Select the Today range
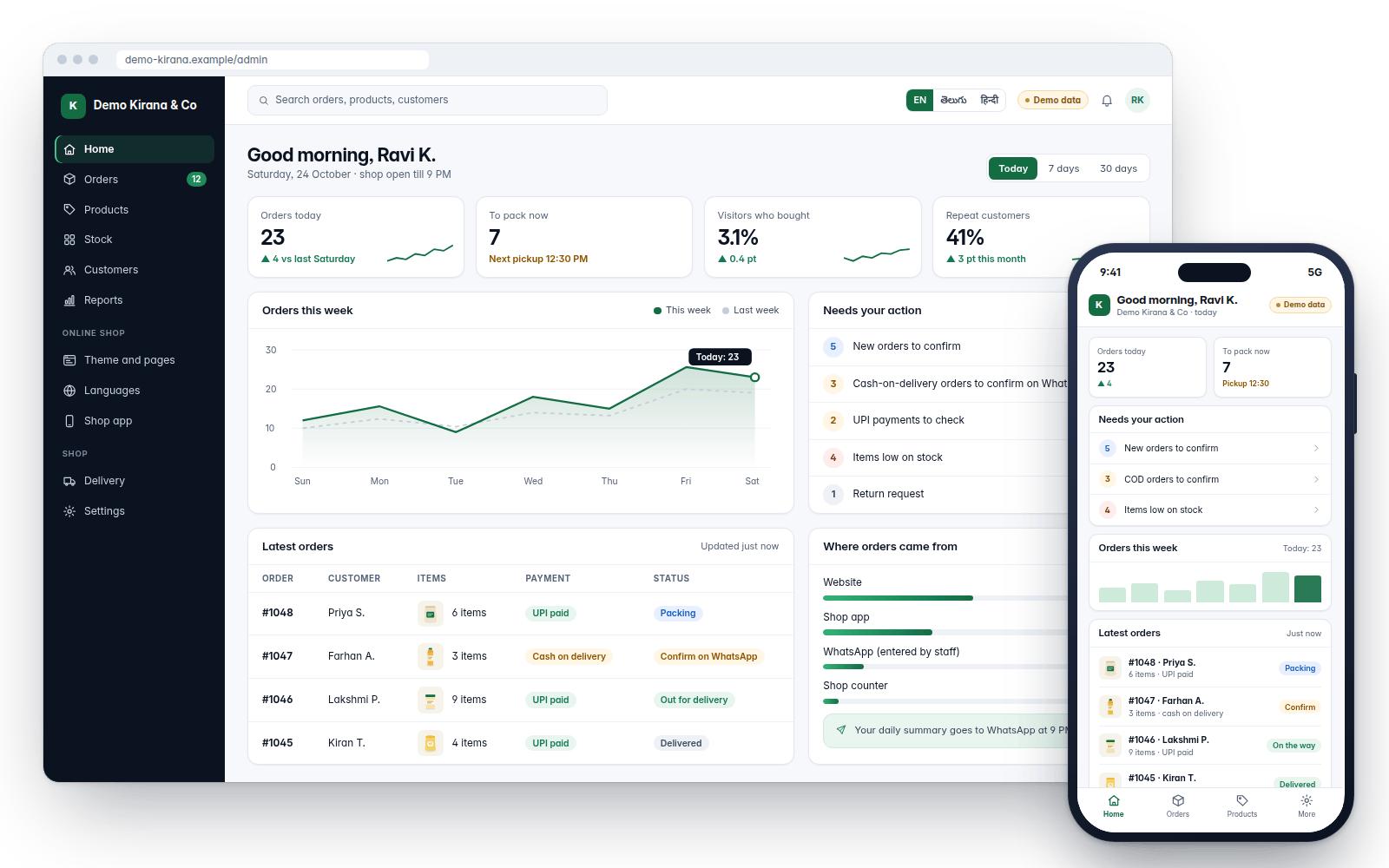This screenshot has height=868, width=1389. tap(1013, 168)
